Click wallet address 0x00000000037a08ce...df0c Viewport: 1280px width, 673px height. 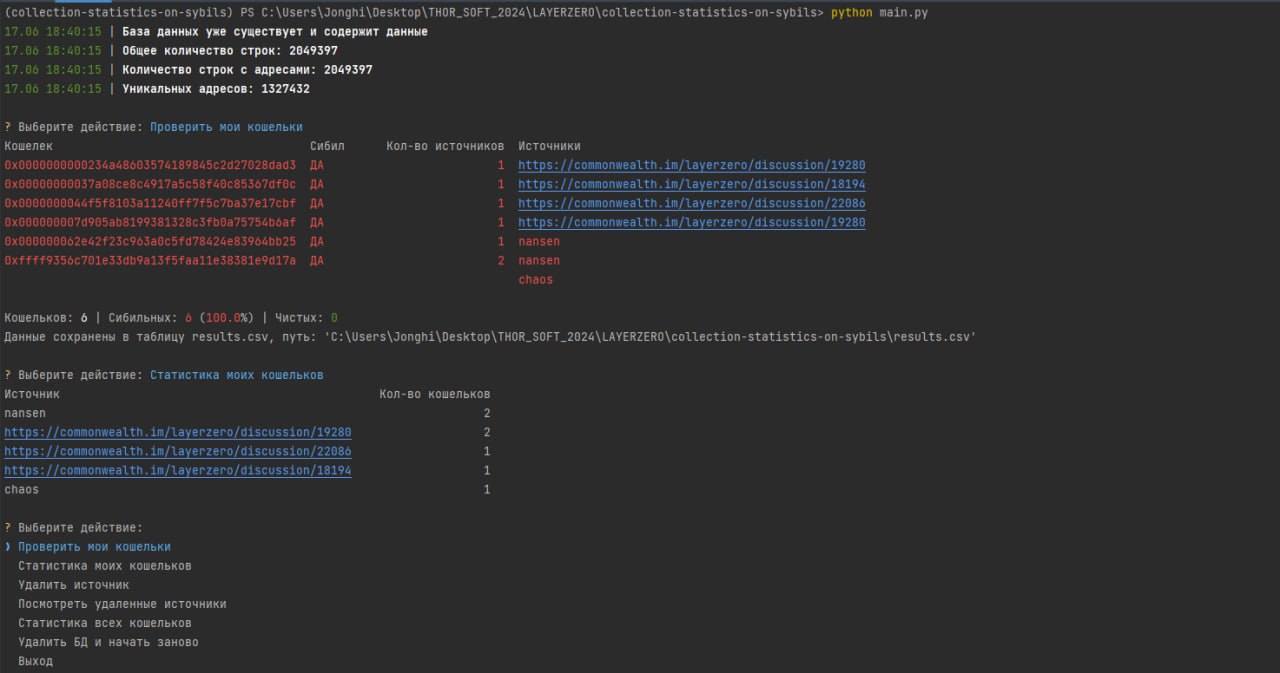coord(150,184)
